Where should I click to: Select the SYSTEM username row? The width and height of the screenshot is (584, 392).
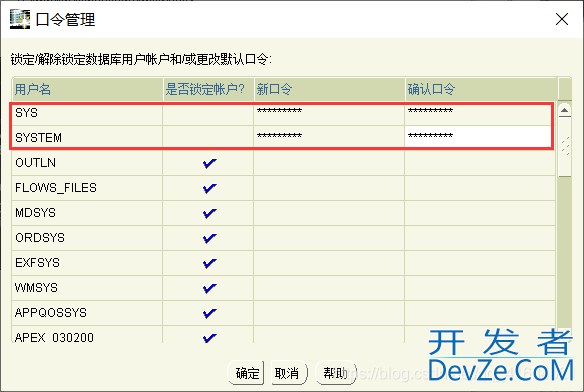tap(87, 137)
